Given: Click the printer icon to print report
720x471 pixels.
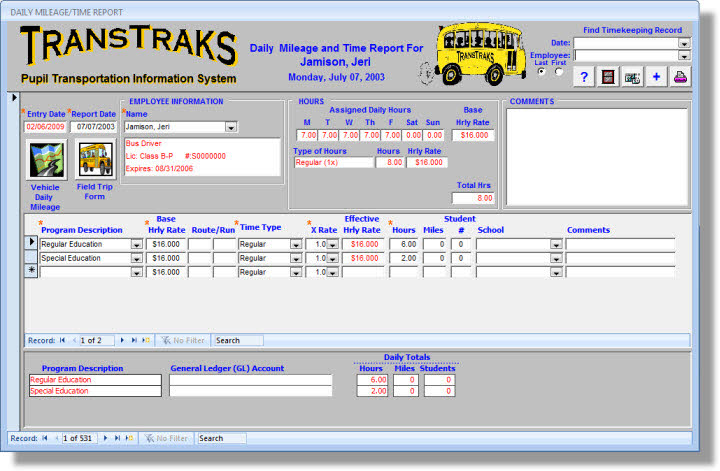Looking at the screenshot, I should tap(680, 77).
